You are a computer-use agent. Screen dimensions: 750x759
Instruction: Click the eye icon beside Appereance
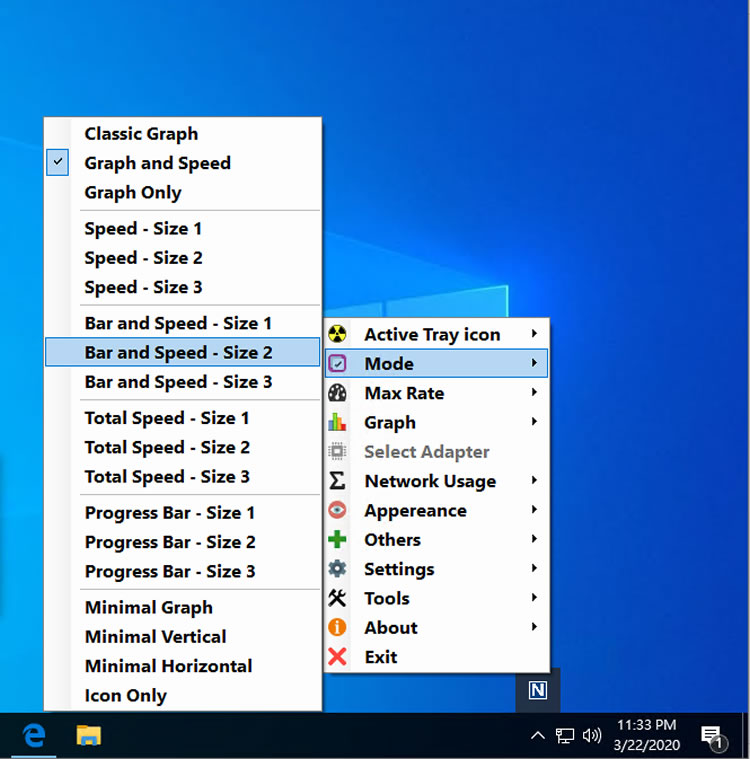(338, 510)
